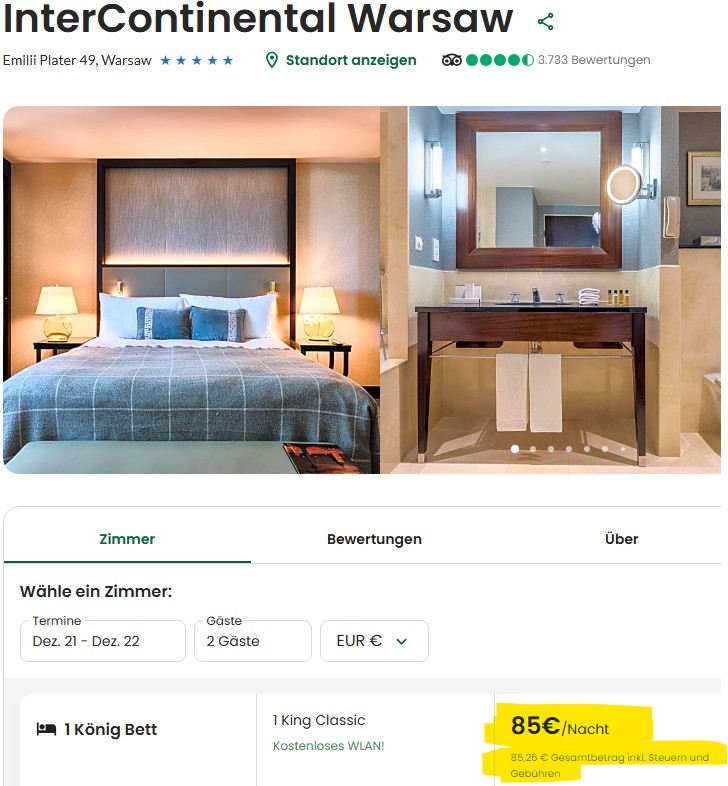Select the first carousel dot indicator
This screenshot has width=728, height=786.
pos(515,449)
